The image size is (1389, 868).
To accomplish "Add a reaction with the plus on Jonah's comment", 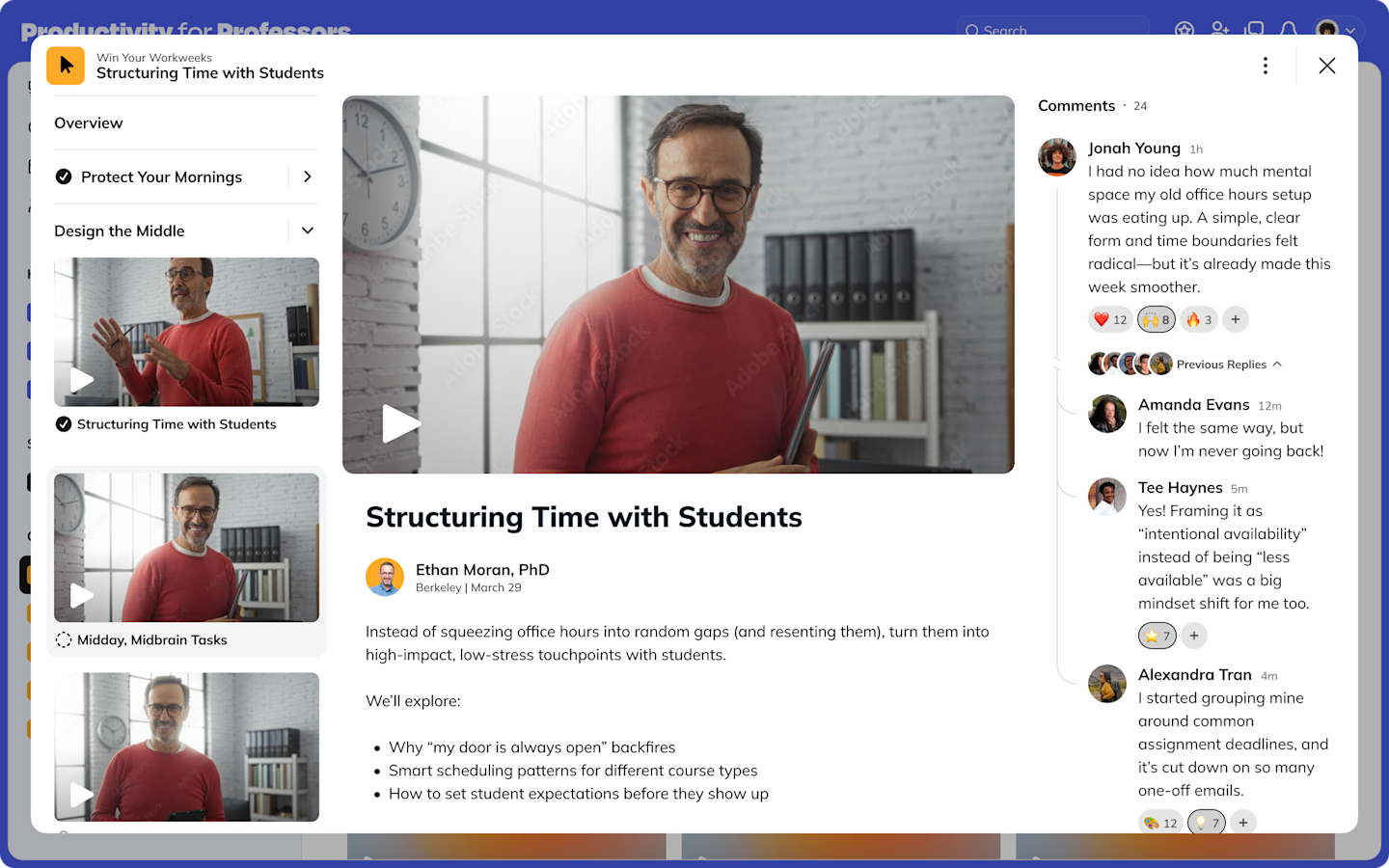I will [1236, 319].
